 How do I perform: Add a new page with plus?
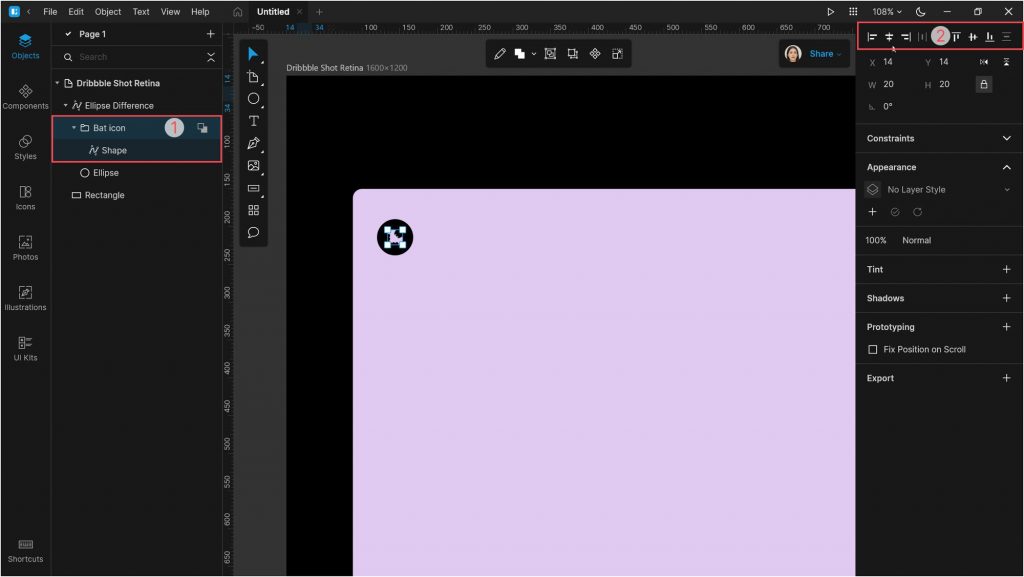coord(210,34)
